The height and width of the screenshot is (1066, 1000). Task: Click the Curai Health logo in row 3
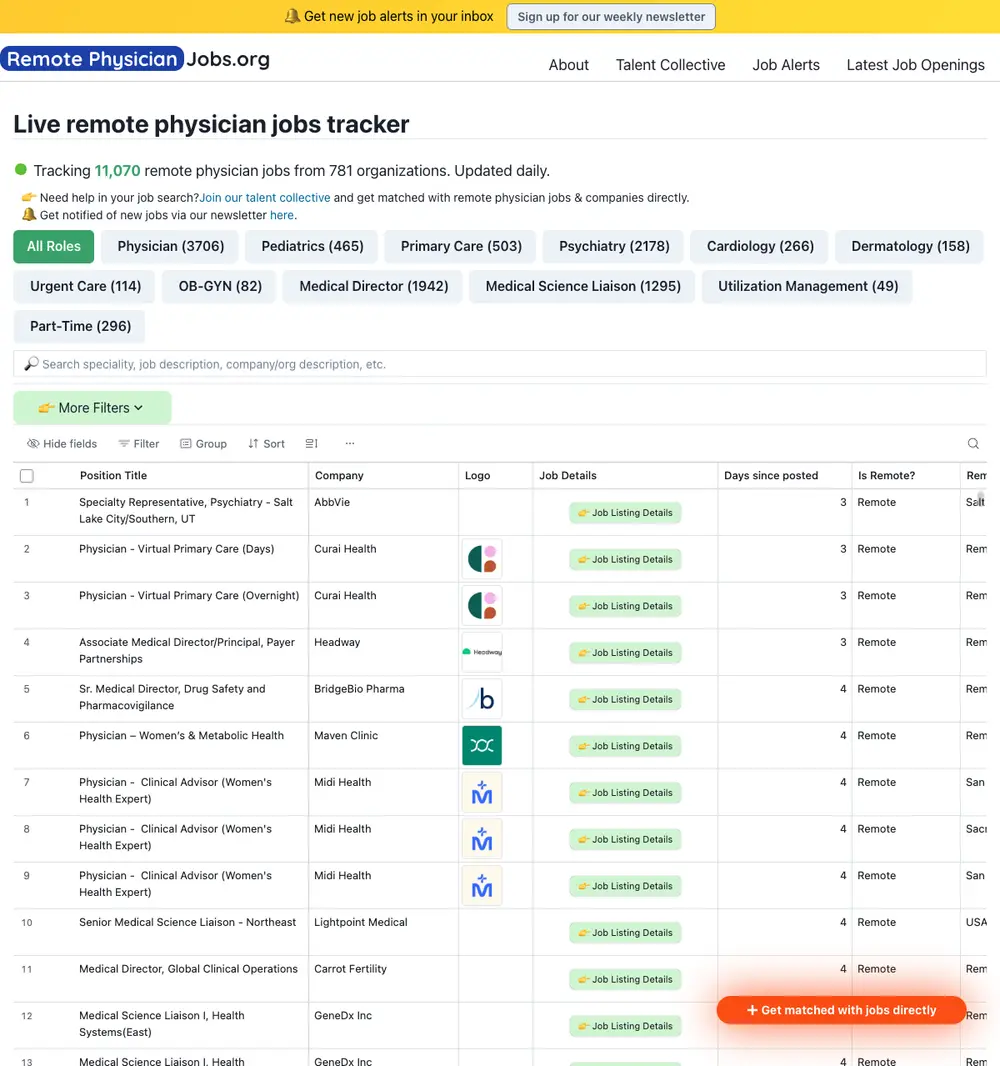point(482,606)
